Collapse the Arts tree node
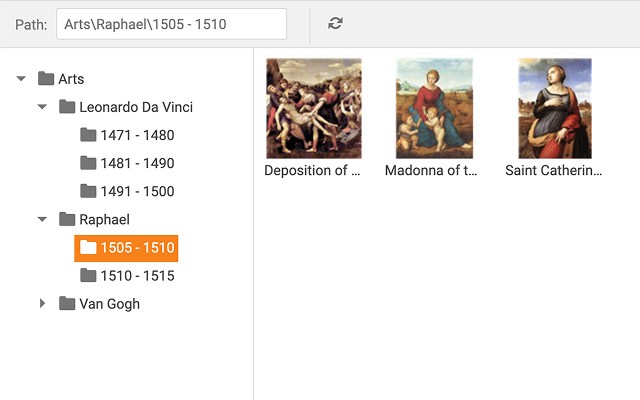This screenshot has width=640, height=400. pos(21,78)
